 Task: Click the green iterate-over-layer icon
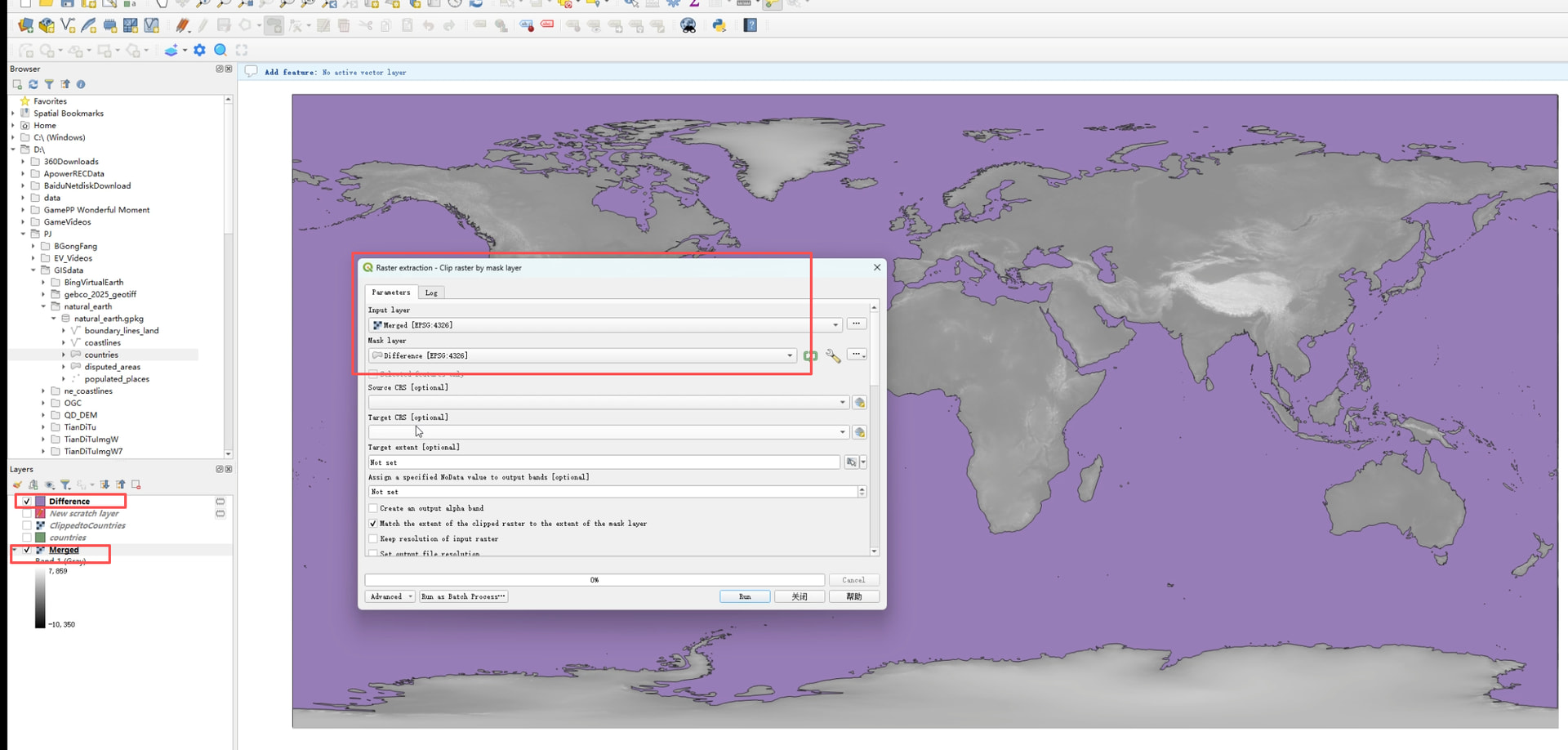(x=810, y=355)
